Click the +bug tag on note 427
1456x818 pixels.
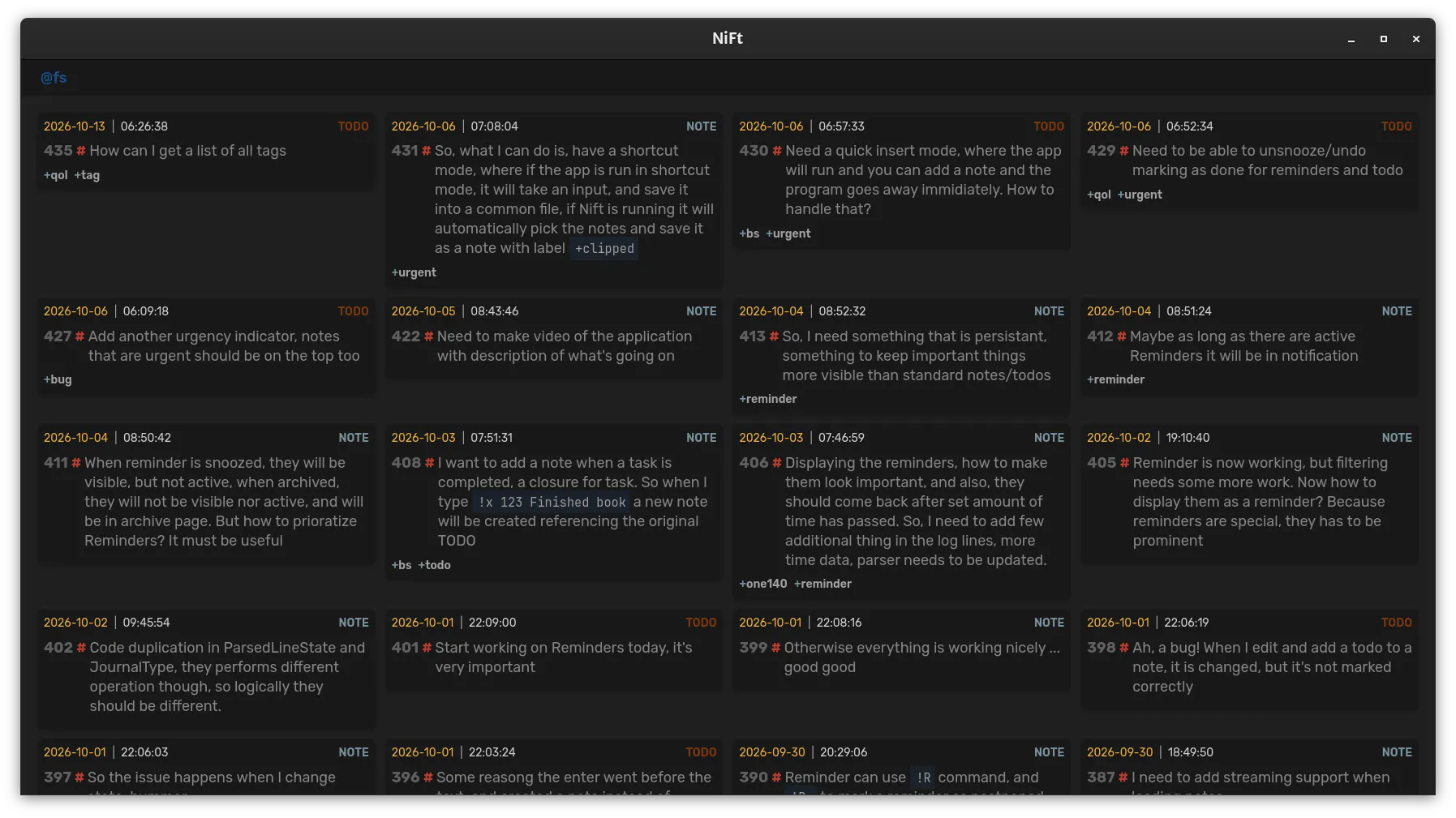coord(58,379)
